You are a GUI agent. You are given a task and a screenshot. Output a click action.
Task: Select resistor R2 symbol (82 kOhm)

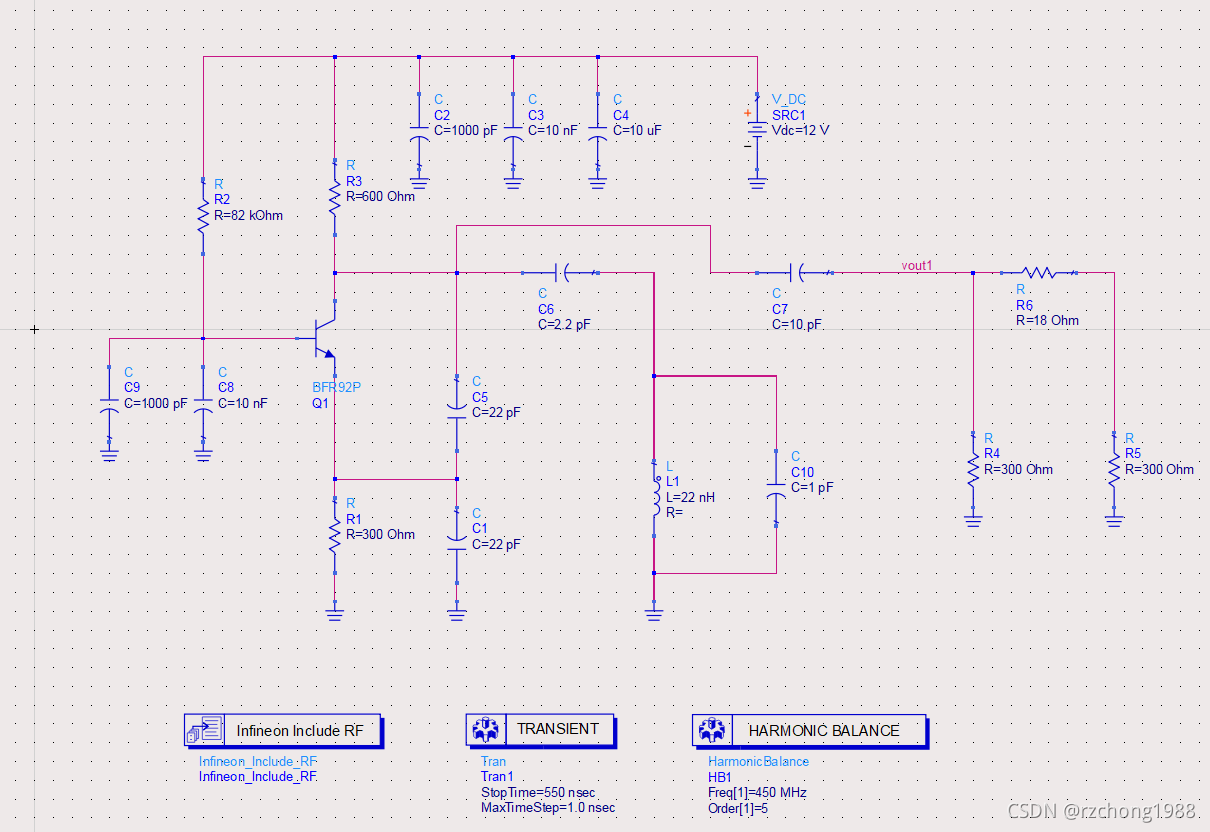point(203,219)
